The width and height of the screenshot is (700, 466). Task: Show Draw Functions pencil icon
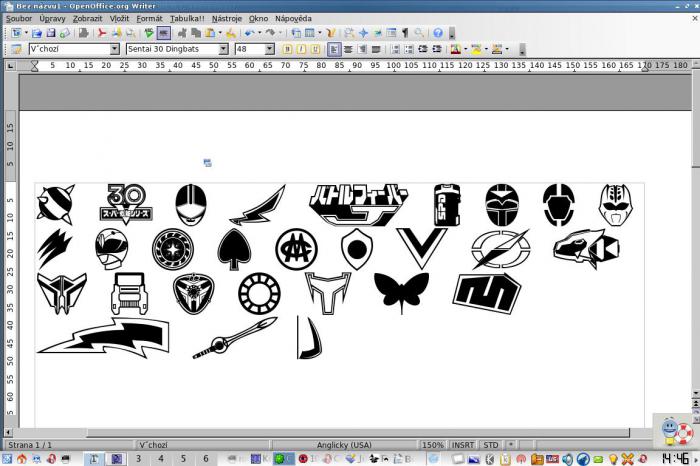click(x=331, y=33)
